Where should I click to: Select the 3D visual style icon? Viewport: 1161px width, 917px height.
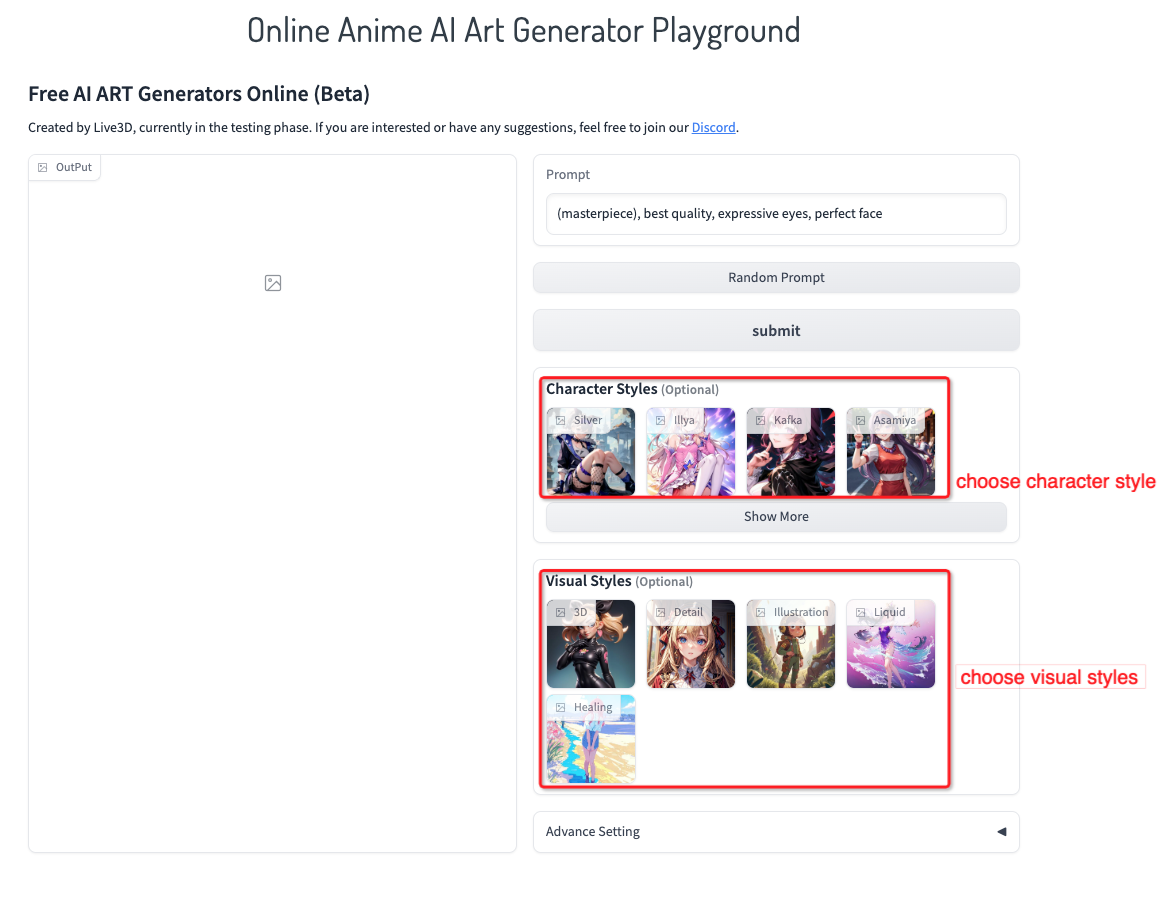(560, 611)
